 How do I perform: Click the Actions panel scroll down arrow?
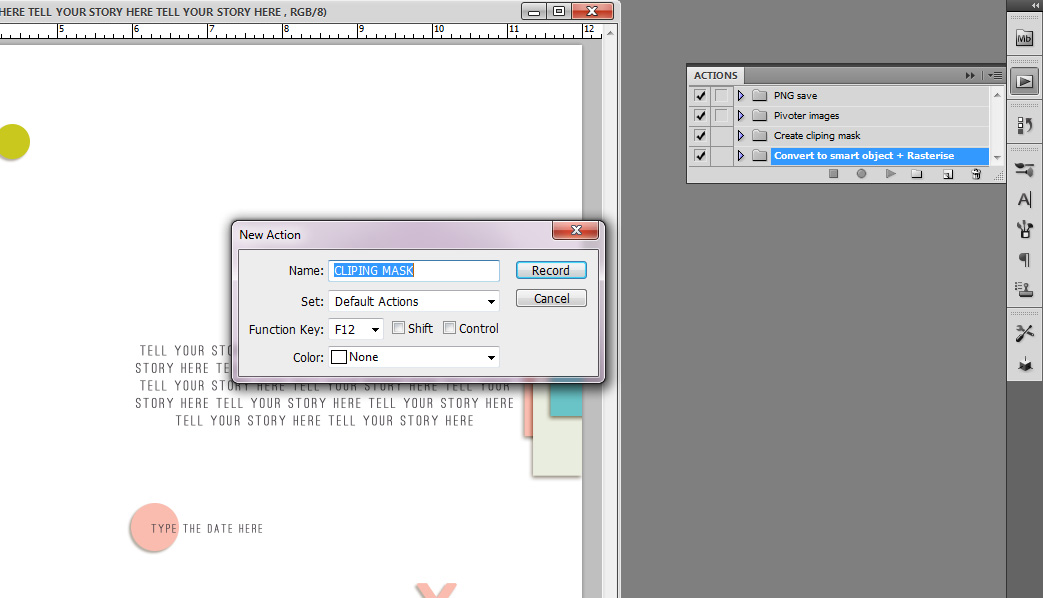pyautogui.click(x=997, y=158)
